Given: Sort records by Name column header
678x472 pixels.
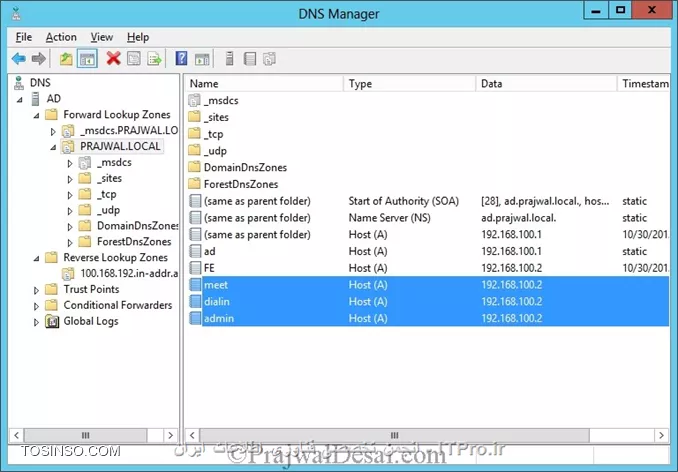Looking at the screenshot, I should point(265,83).
